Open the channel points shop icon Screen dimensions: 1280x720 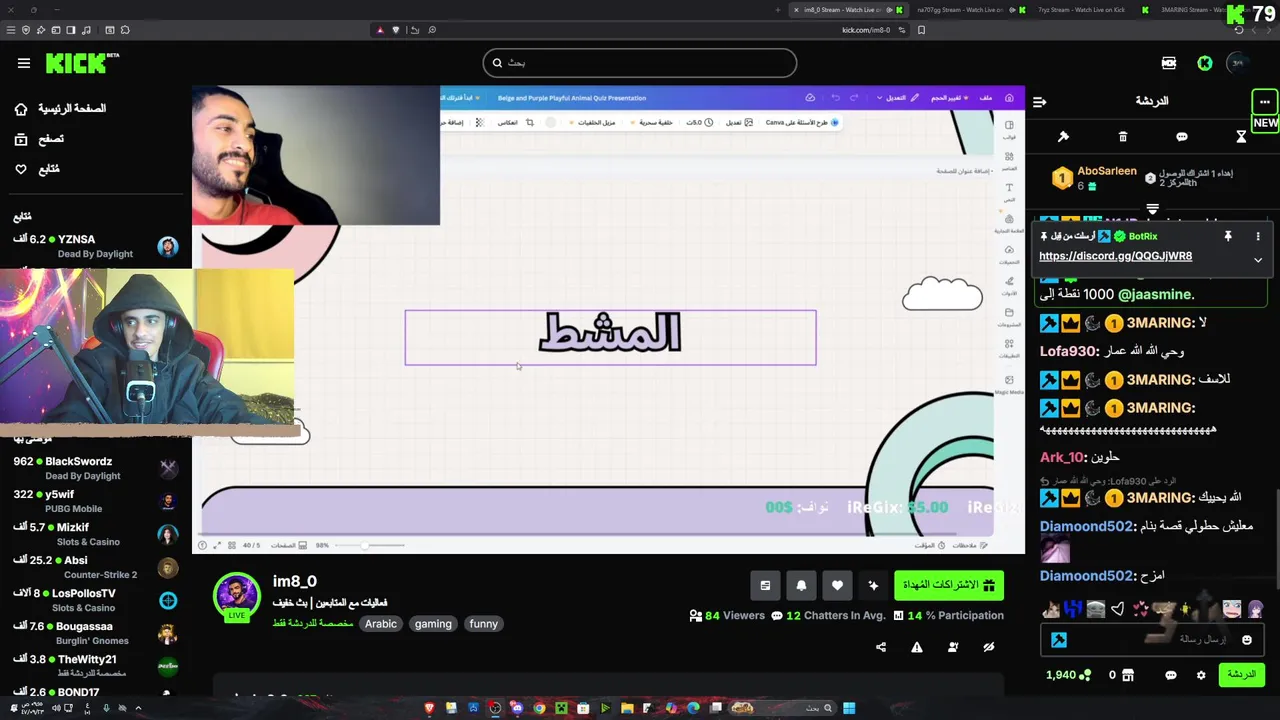pyautogui.click(x=1128, y=675)
